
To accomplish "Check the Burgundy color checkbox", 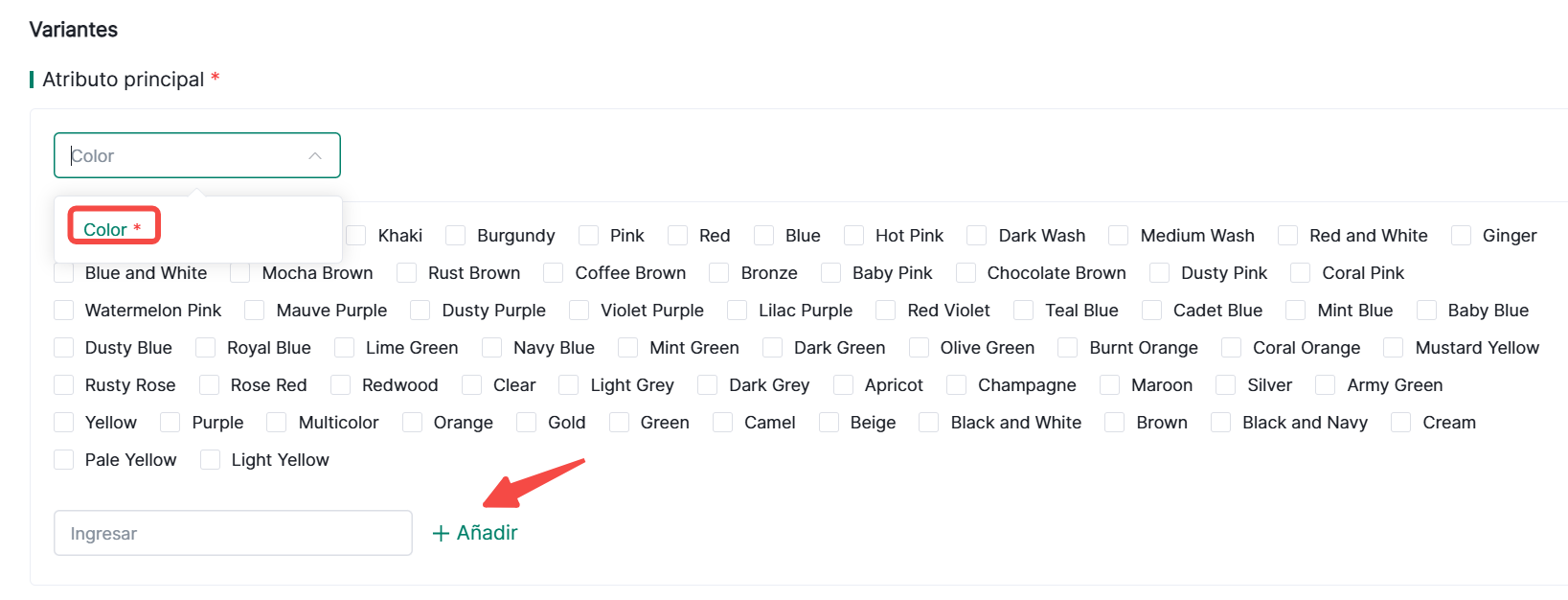I will tap(456, 236).
